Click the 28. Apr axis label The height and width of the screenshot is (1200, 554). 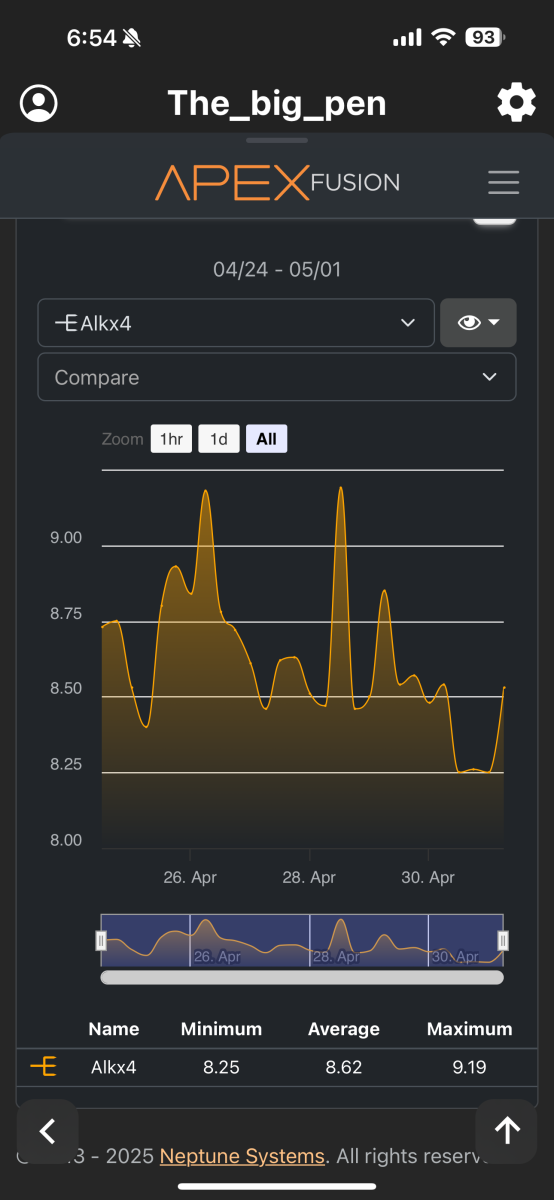click(309, 877)
